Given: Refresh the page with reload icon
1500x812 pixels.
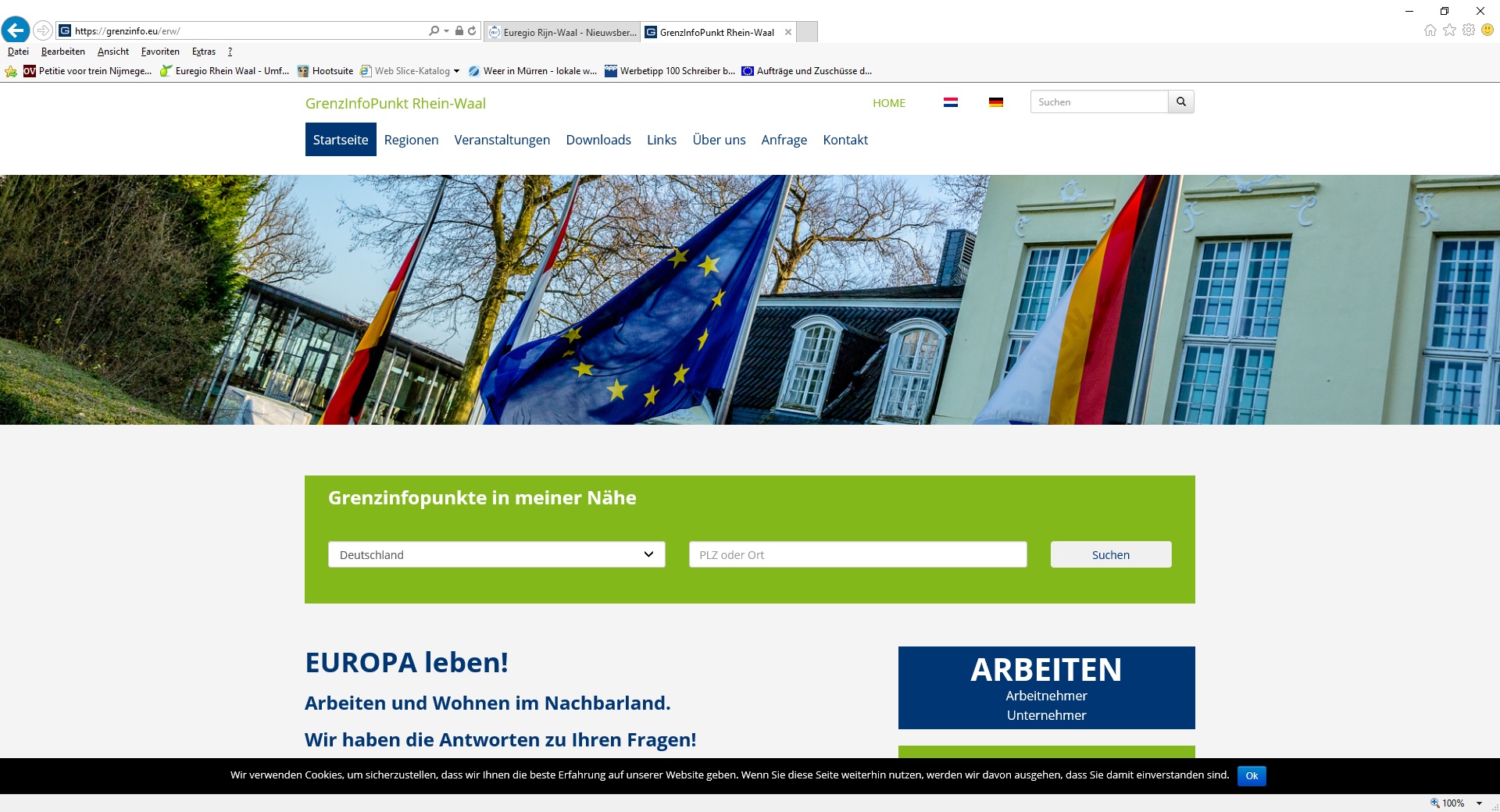Looking at the screenshot, I should click(x=472, y=31).
